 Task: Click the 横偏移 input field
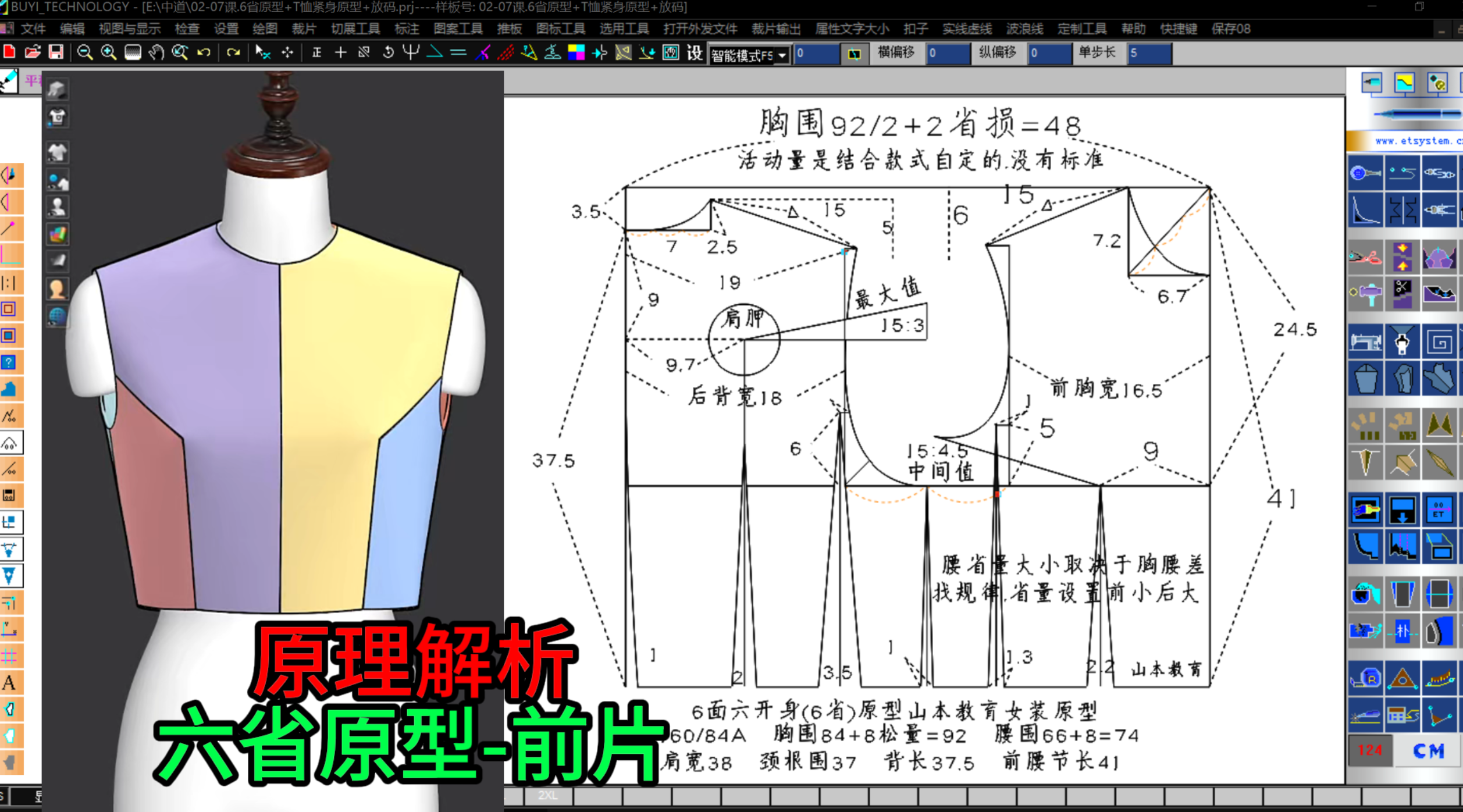pos(948,54)
